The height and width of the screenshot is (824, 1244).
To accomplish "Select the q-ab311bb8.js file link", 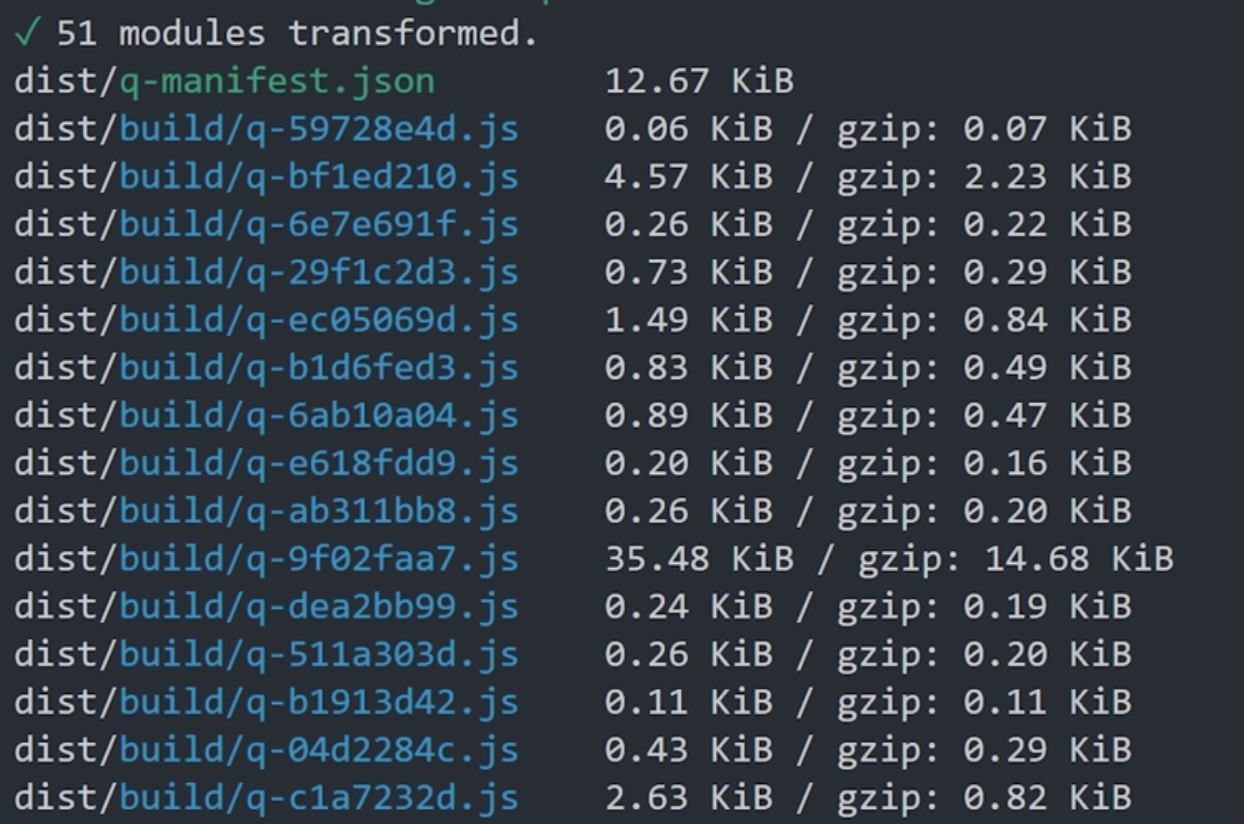I will tap(266, 511).
